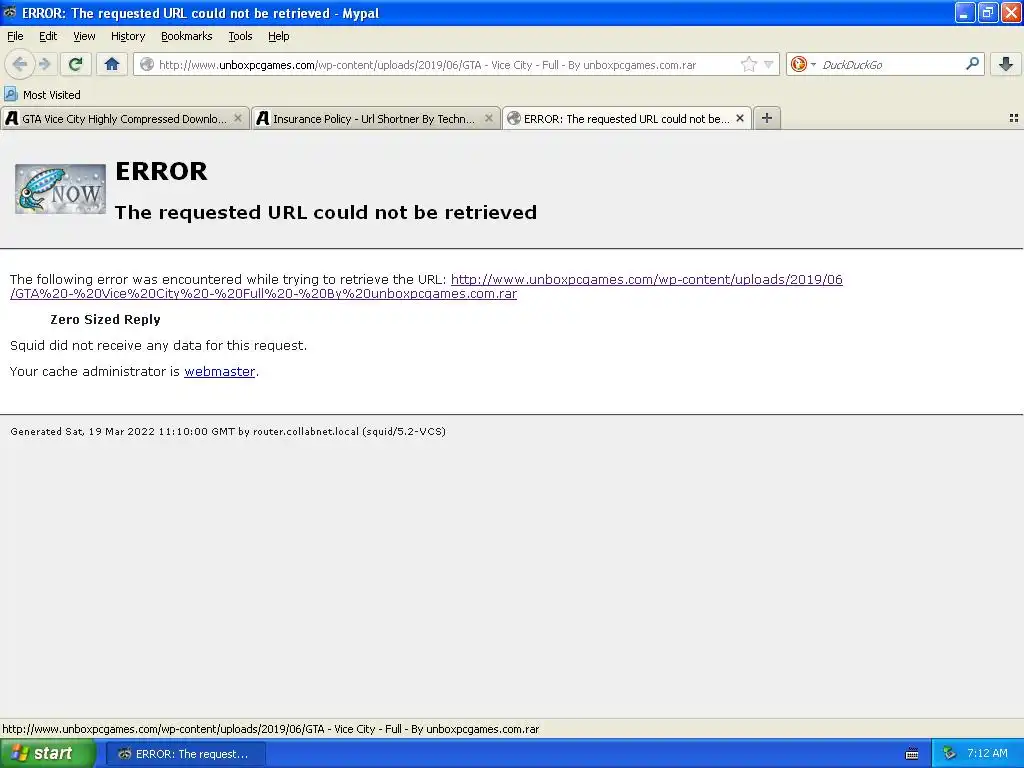The width and height of the screenshot is (1024, 768).
Task: Click the search magnifier icon
Action: click(x=972, y=64)
